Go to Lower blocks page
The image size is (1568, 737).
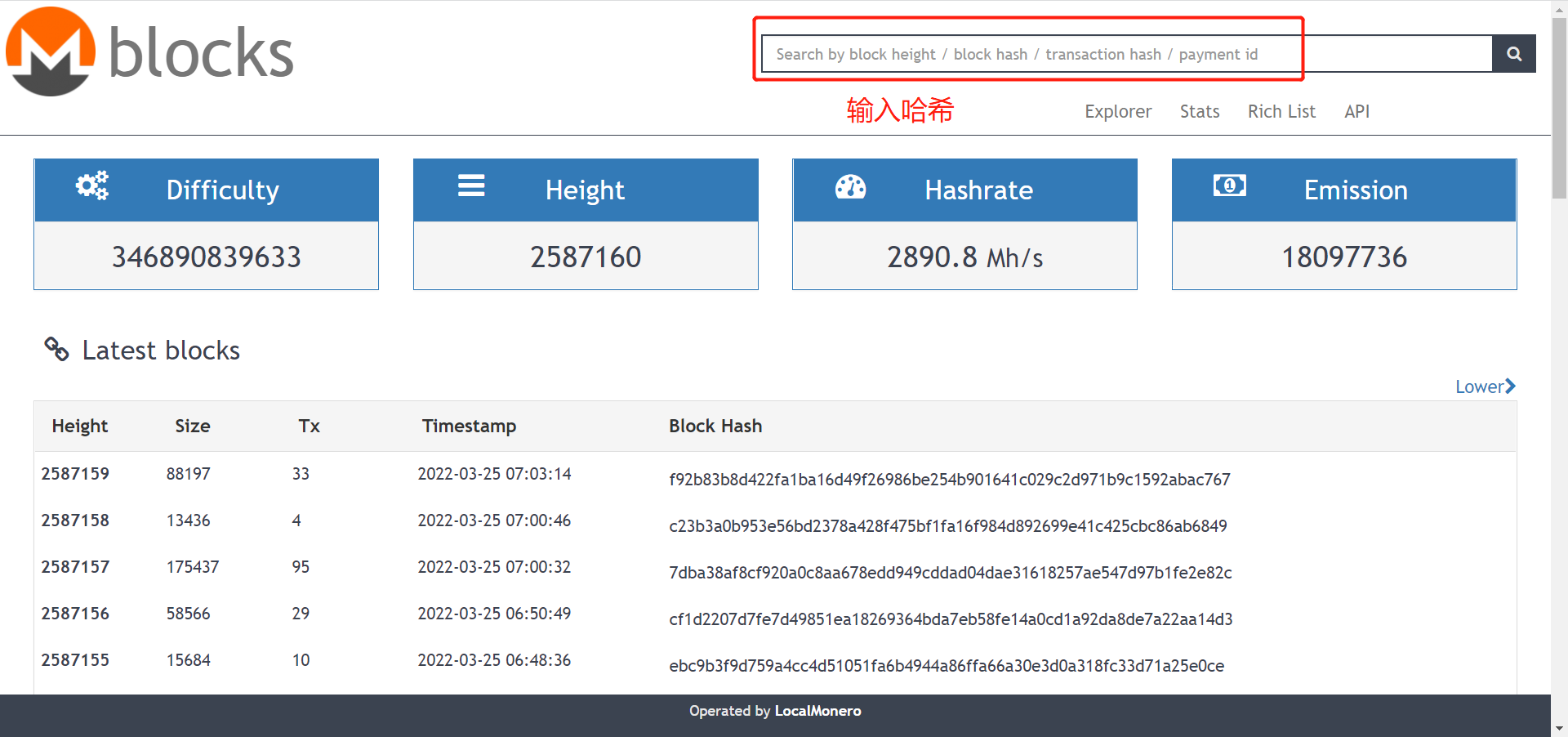(x=1484, y=386)
